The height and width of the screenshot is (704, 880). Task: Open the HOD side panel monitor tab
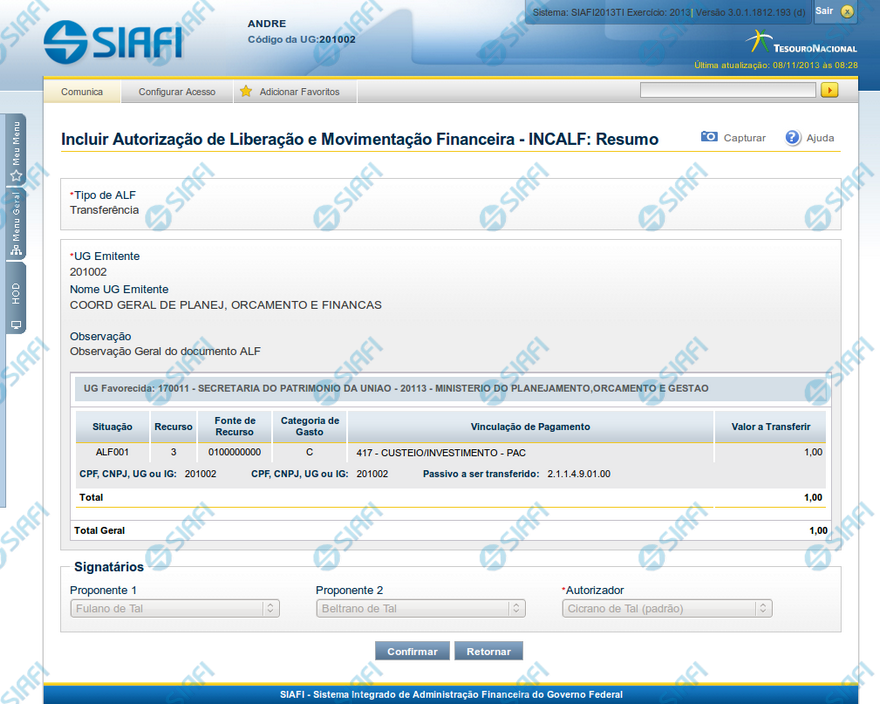[16, 300]
